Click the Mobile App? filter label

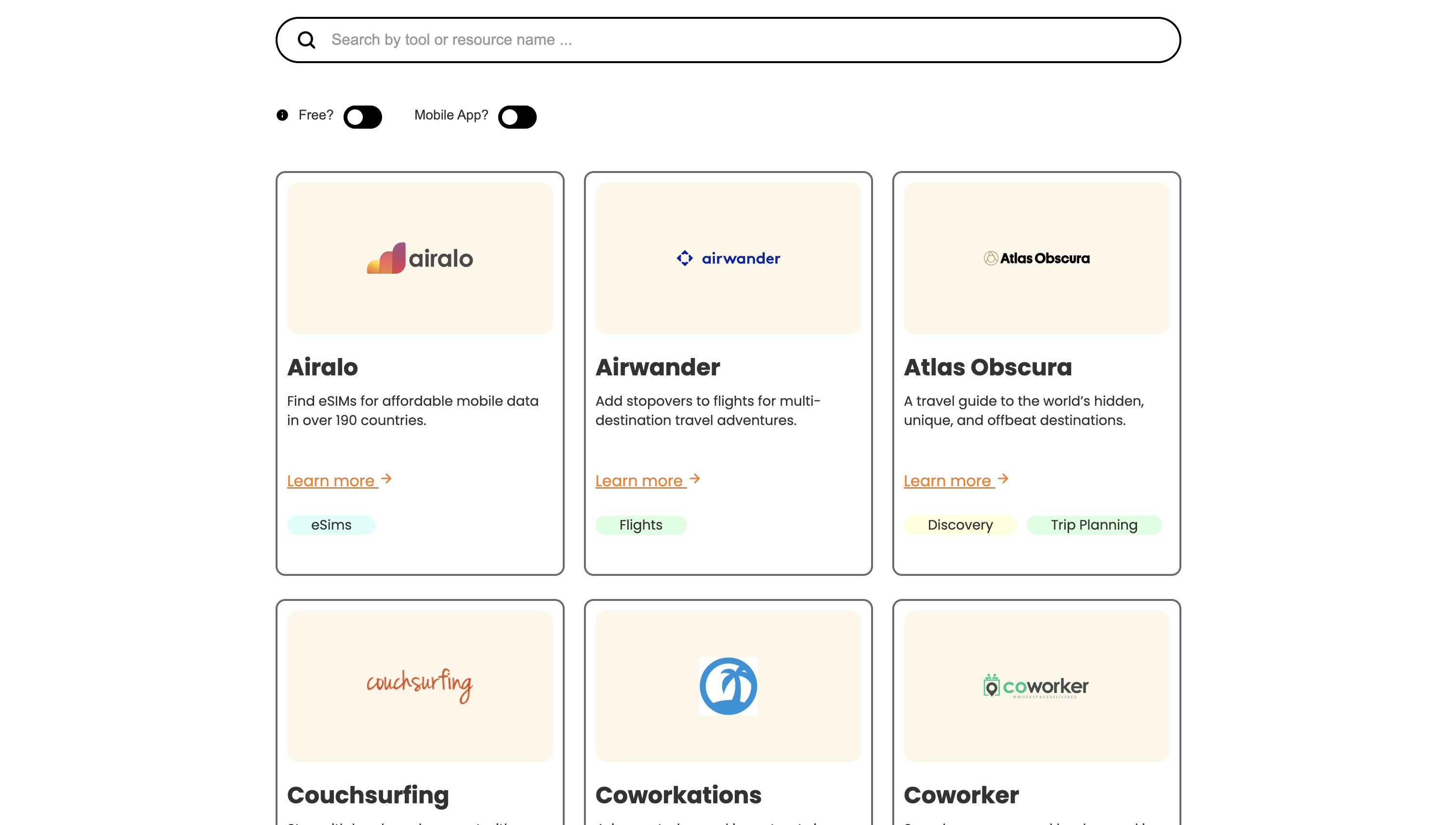(x=451, y=115)
